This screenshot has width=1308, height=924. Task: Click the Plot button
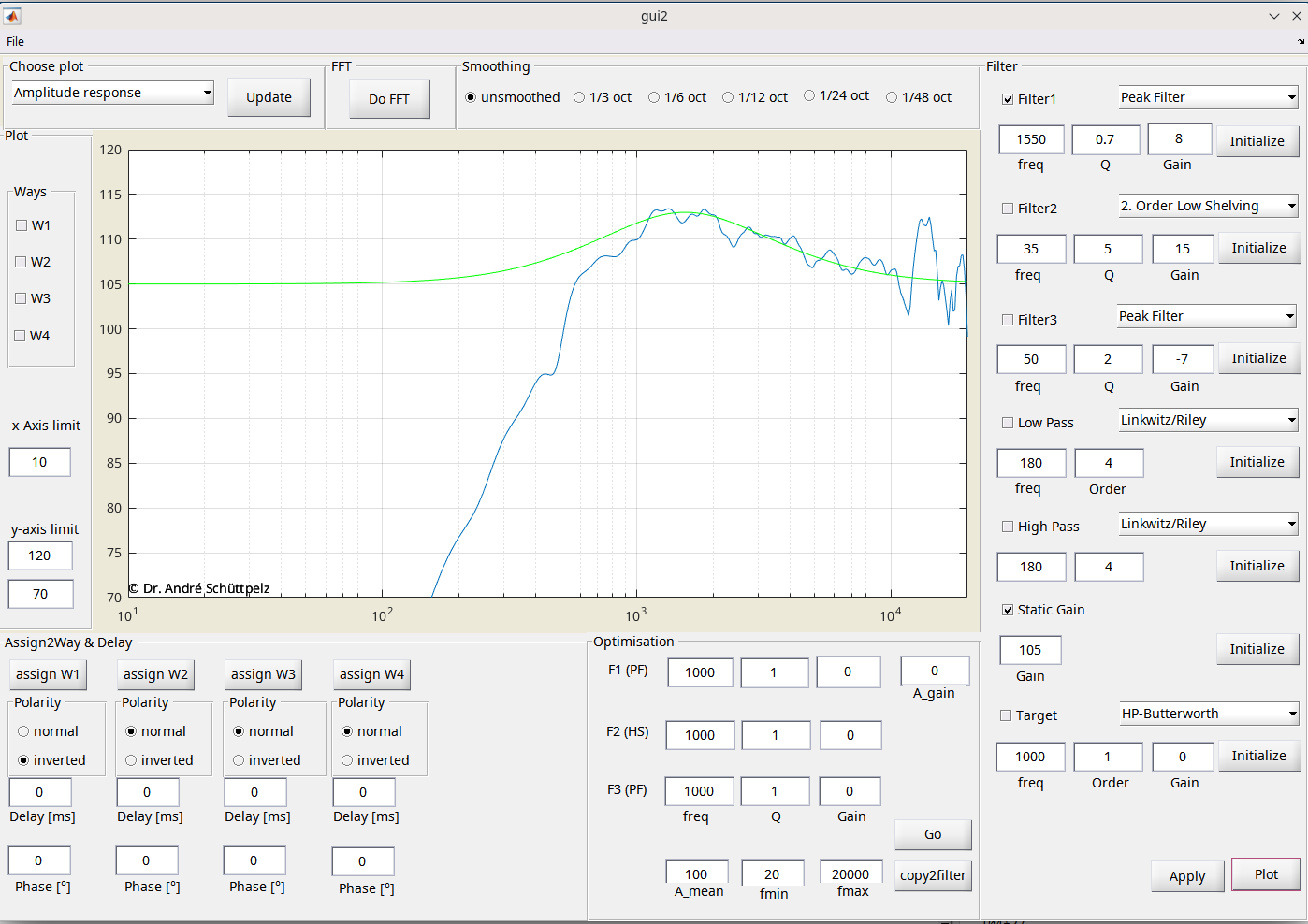tap(1266, 874)
